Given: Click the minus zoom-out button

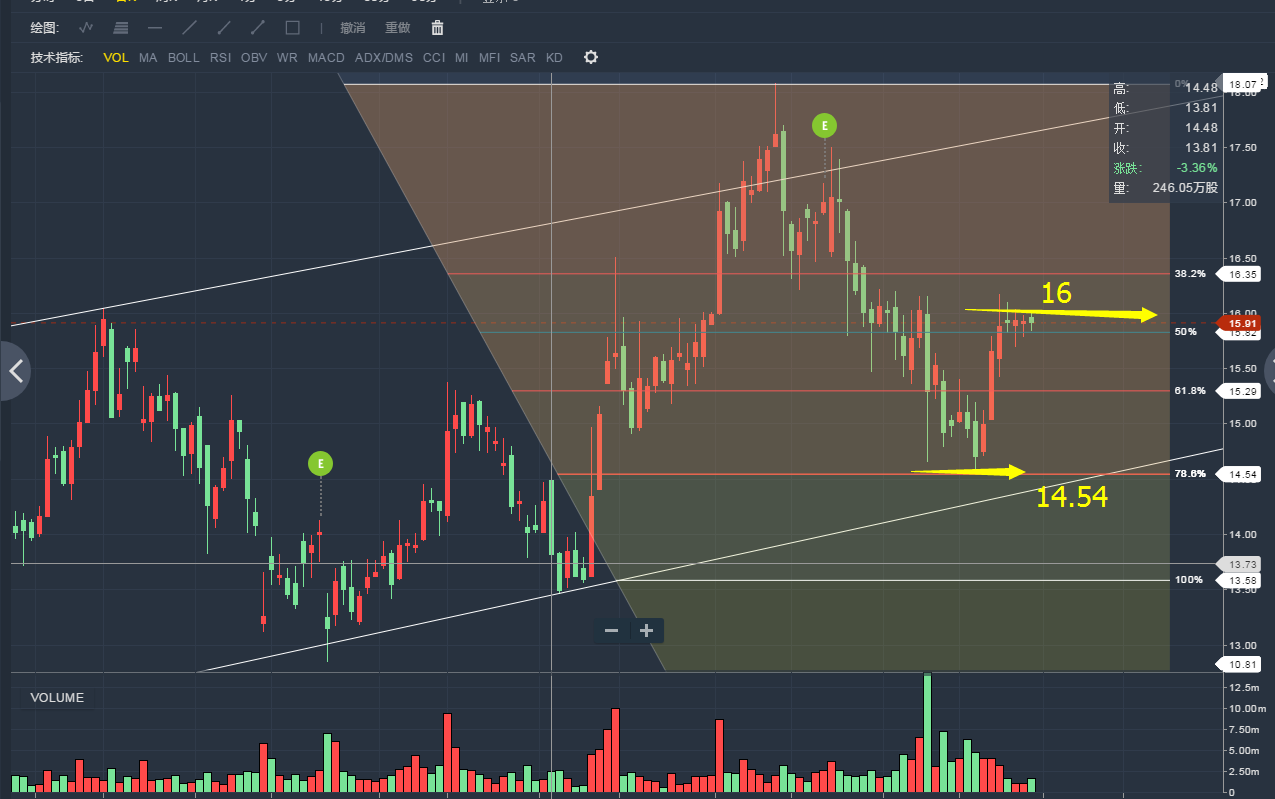Looking at the screenshot, I should click(x=611, y=631).
